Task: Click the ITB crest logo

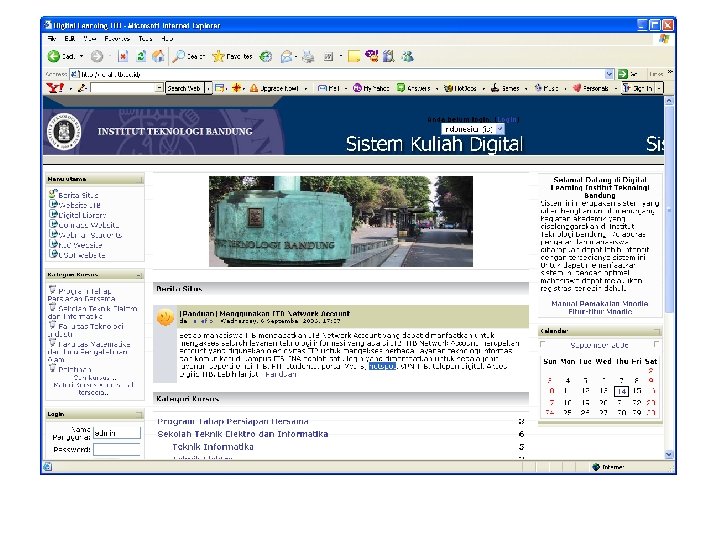Action: pos(64,131)
